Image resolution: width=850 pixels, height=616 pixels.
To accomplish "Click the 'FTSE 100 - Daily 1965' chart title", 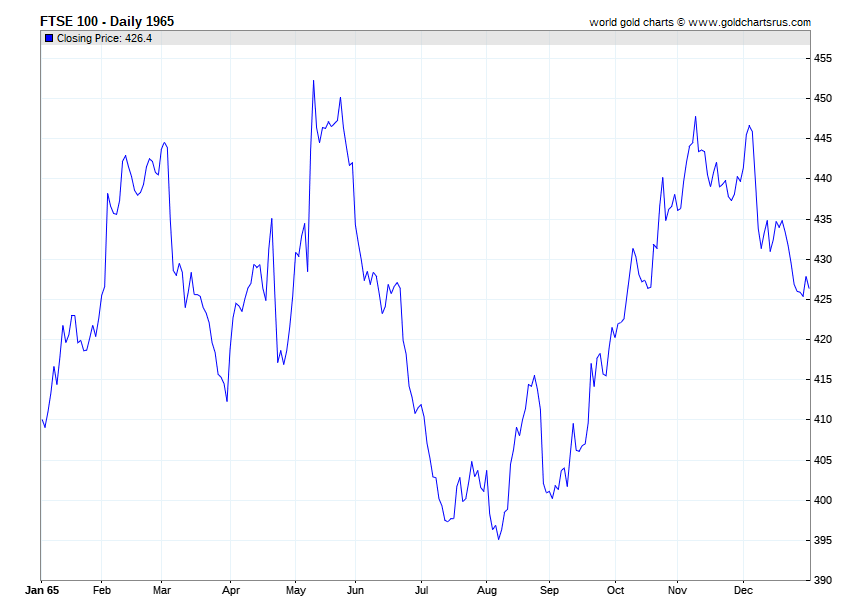I will (107, 21).
